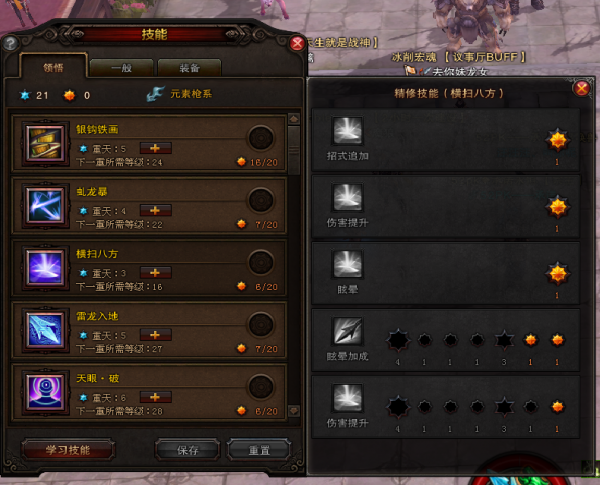
Task: Click the 学习技能 button
Action: [68, 450]
